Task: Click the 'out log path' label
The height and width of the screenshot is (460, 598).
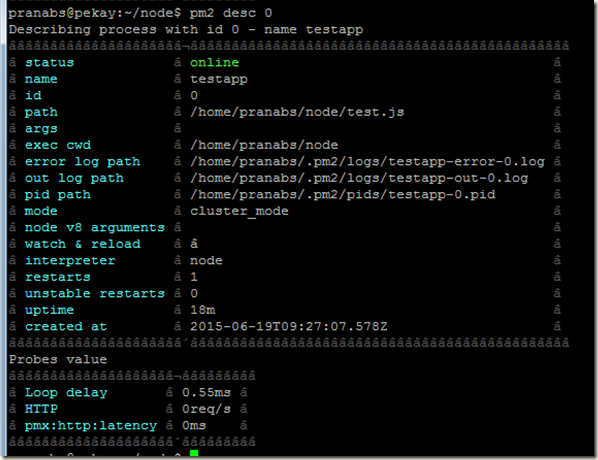Action: [x=74, y=178]
